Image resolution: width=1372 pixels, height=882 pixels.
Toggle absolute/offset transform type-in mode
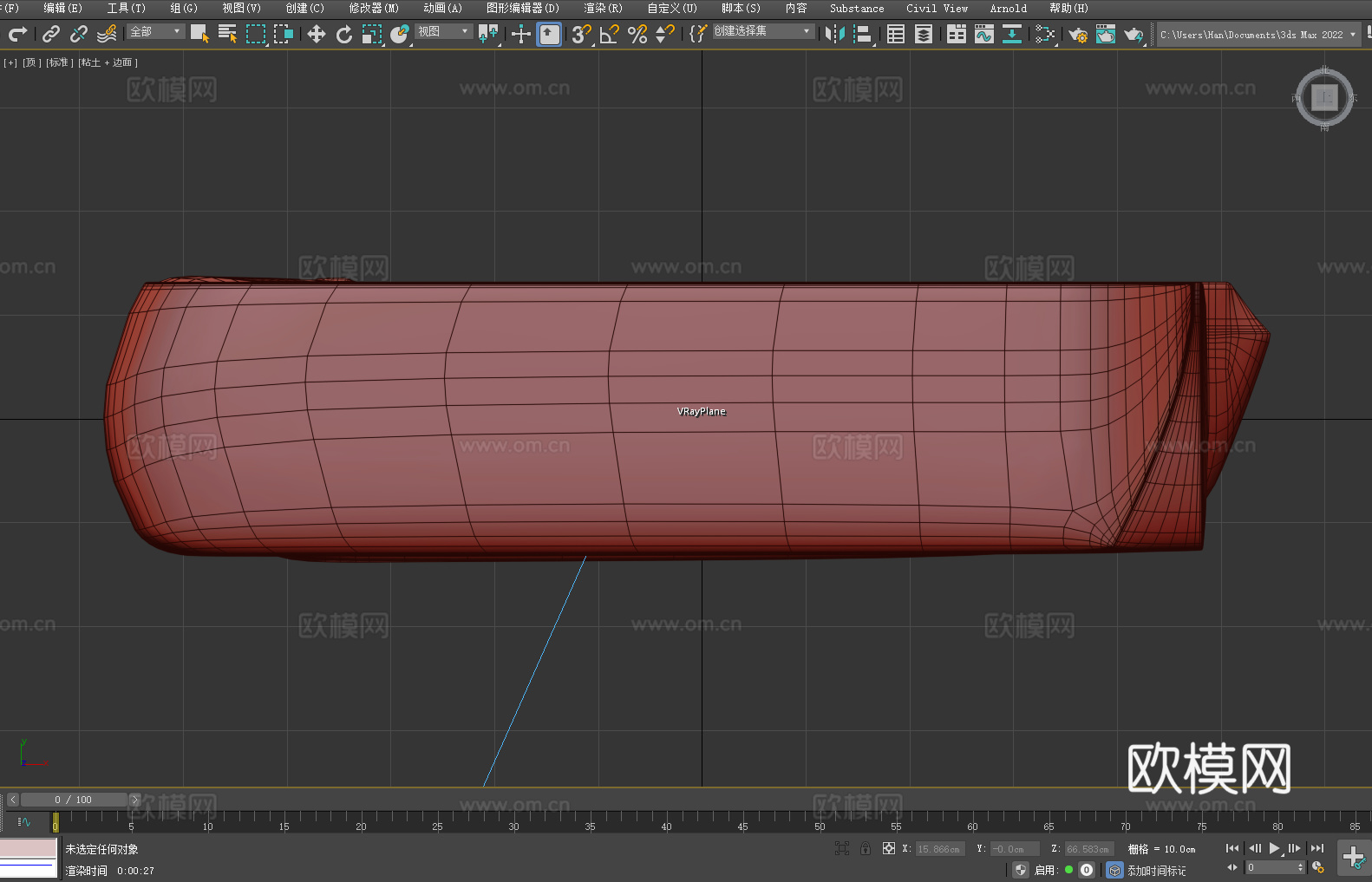[x=889, y=848]
